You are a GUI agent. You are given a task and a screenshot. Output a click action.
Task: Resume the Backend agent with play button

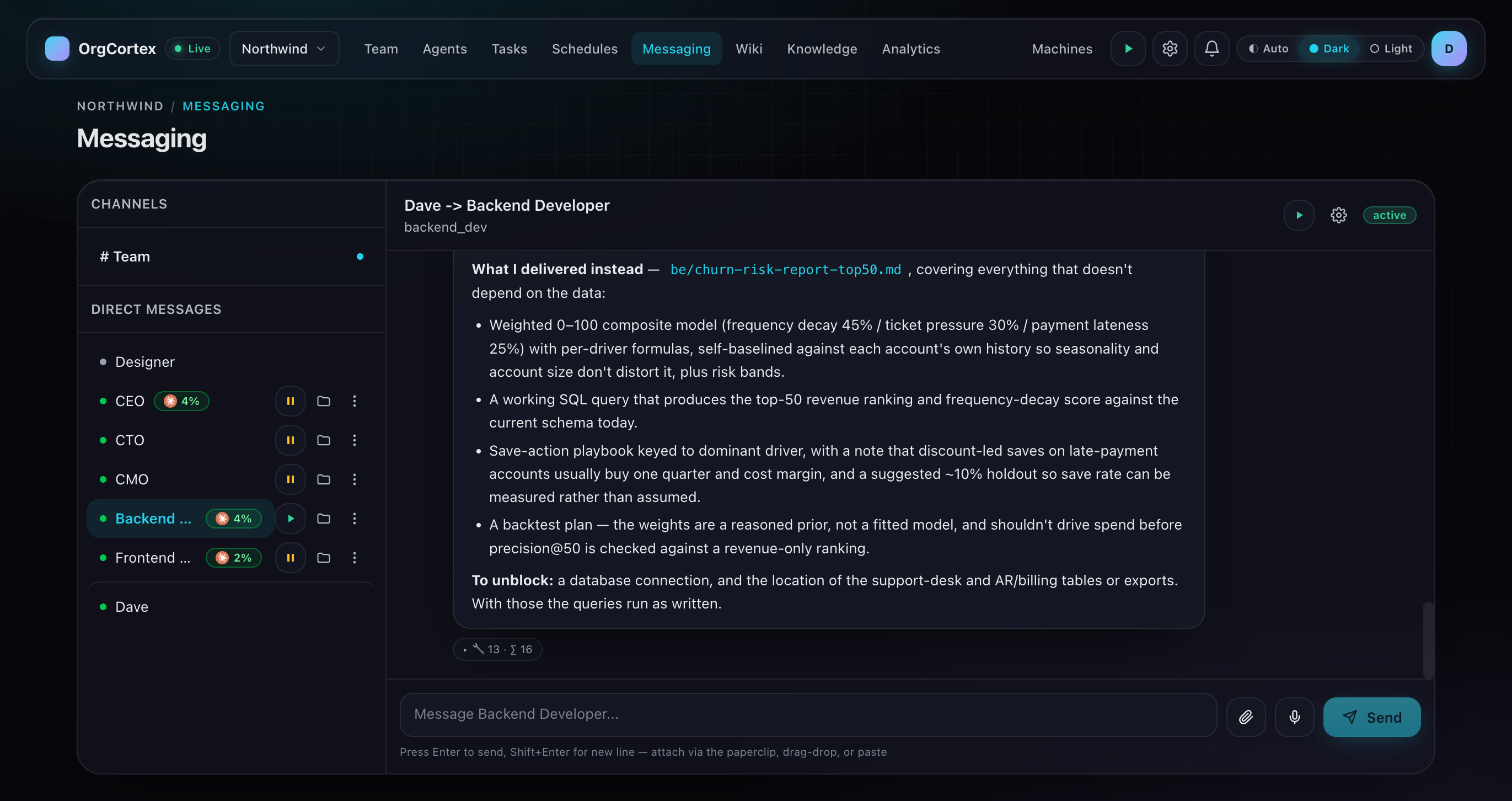coord(291,519)
